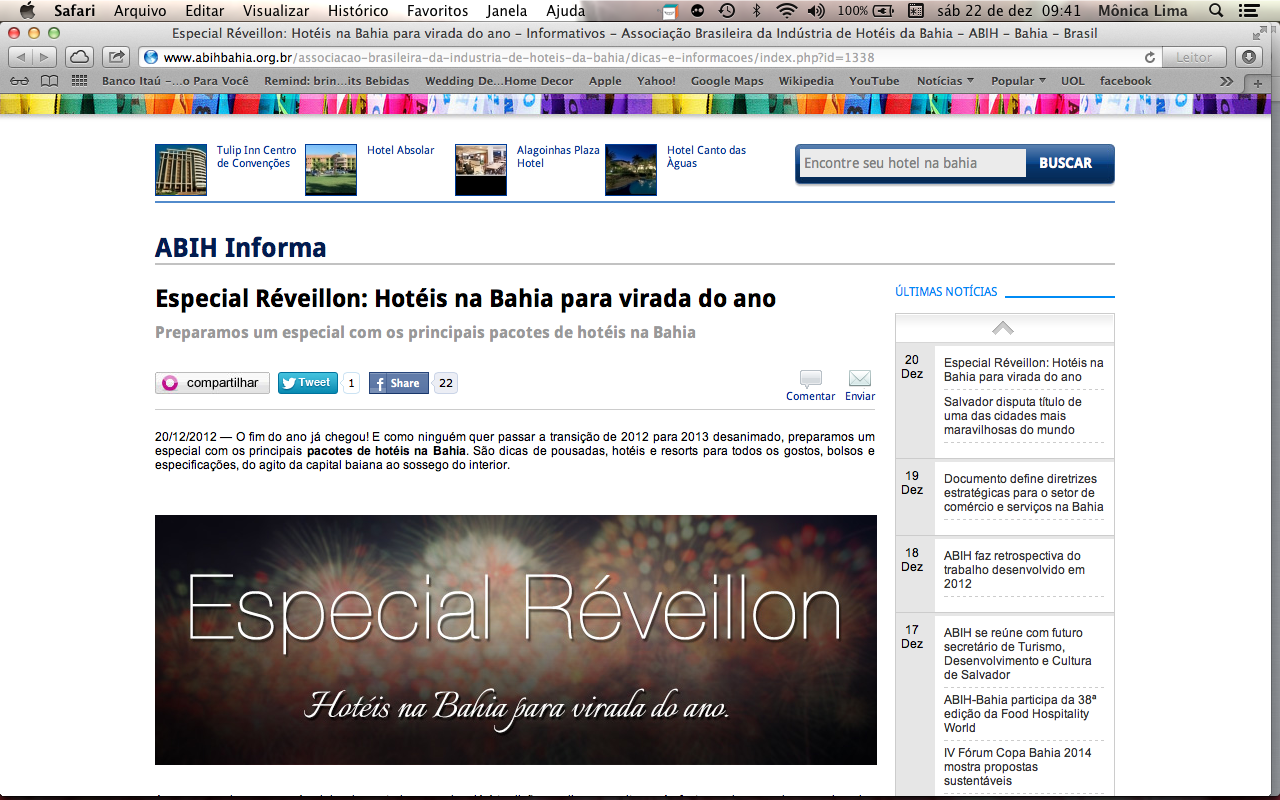Click the Enviar envelope icon
The image size is (1280, 800).
click(x=859, y=379)
